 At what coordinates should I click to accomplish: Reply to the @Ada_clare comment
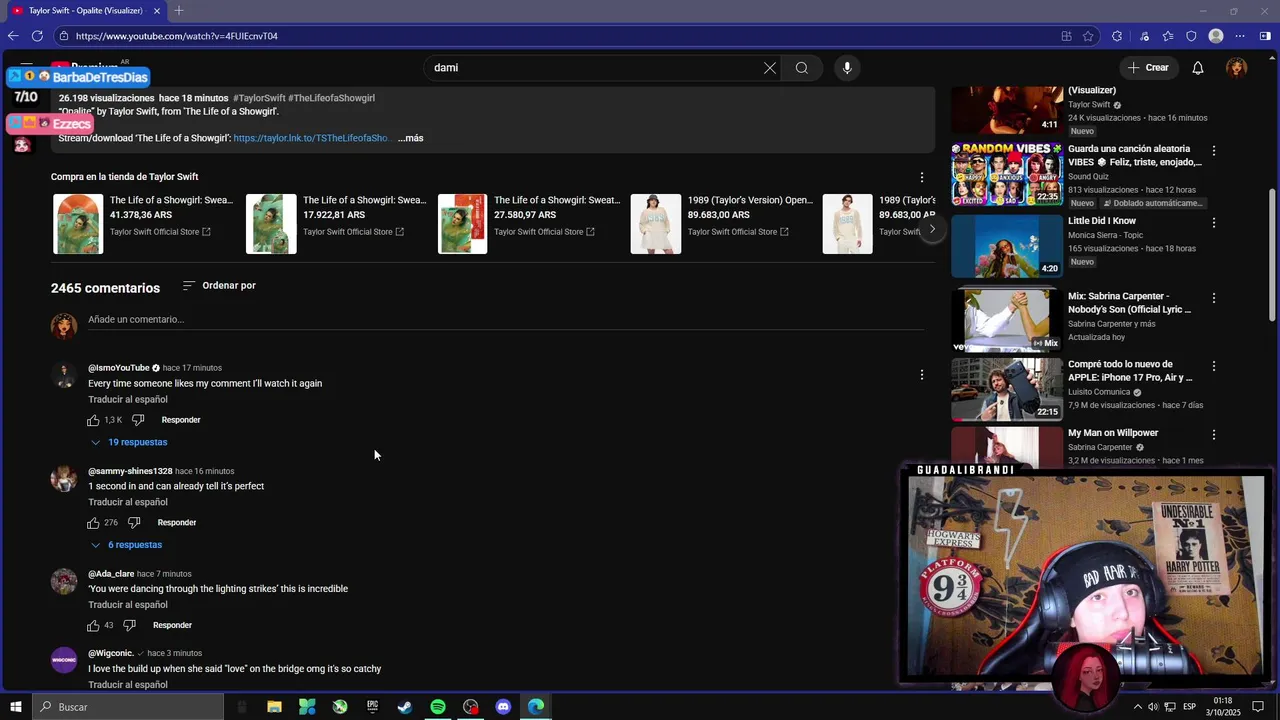click(172, 625)
